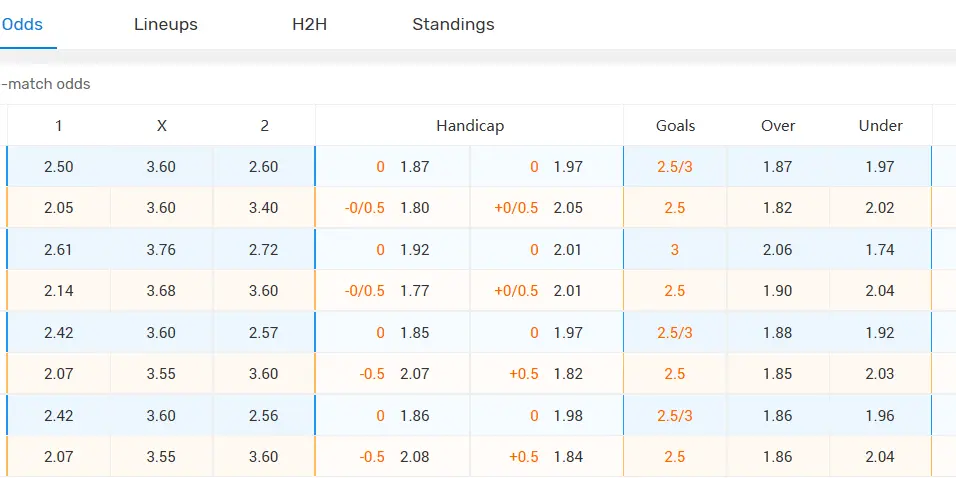
Task: Click home odds 2.61
Action: (59, 249)
